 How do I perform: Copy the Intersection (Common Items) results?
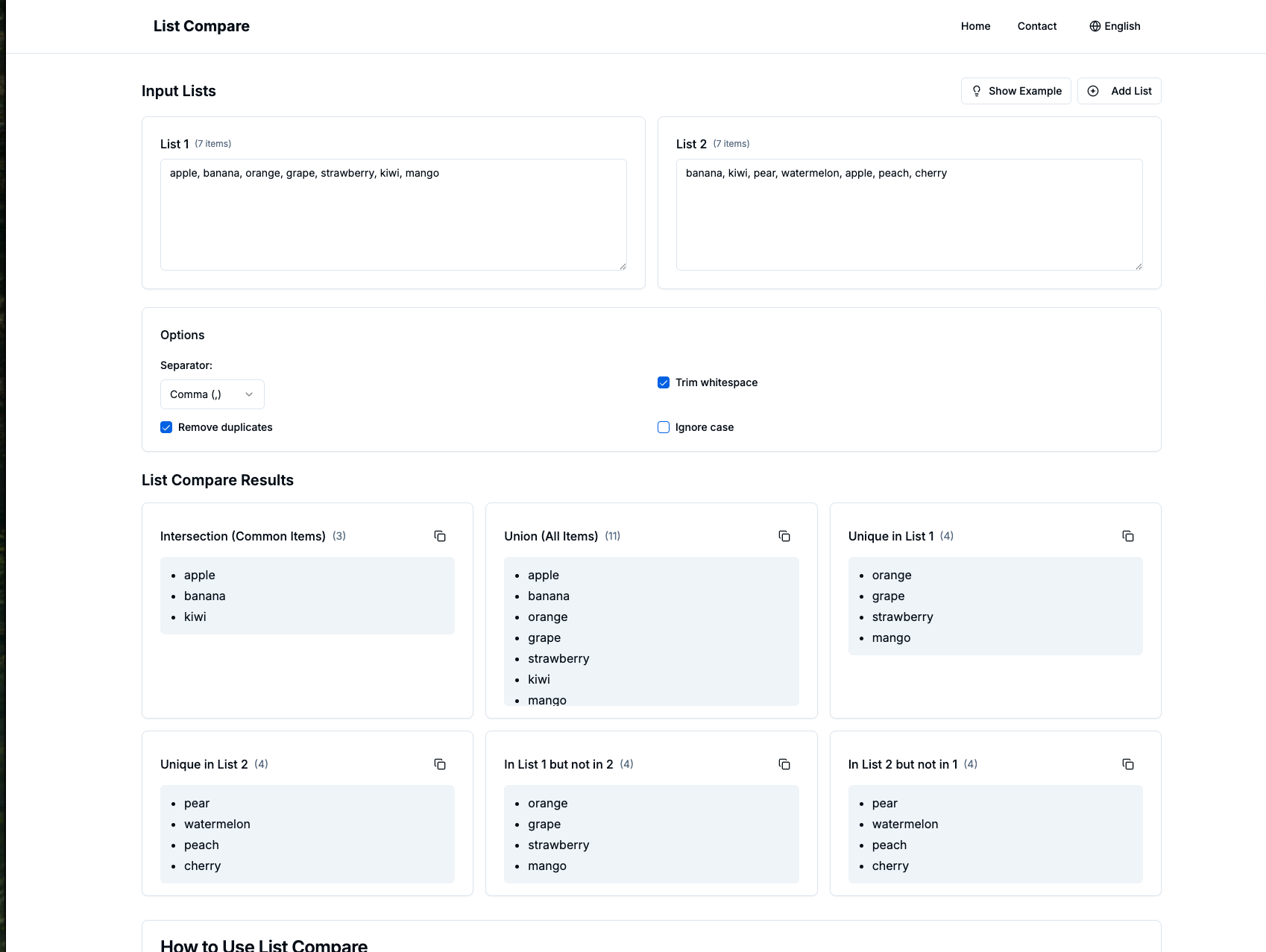[x=440, y=536]
